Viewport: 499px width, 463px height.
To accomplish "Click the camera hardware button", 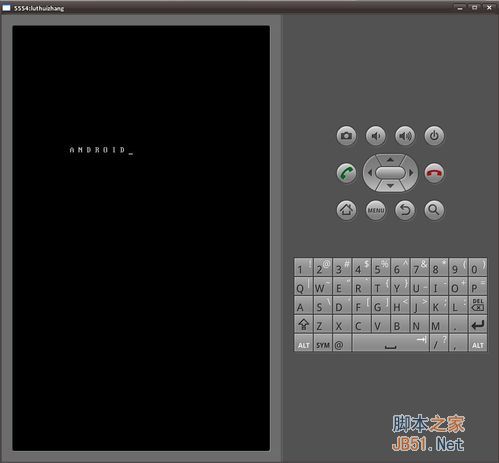I will [346, 136].
